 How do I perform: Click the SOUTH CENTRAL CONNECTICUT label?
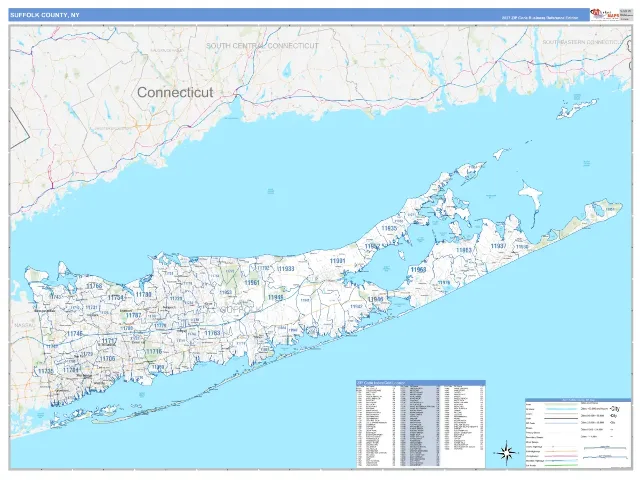tap(262, 46)
